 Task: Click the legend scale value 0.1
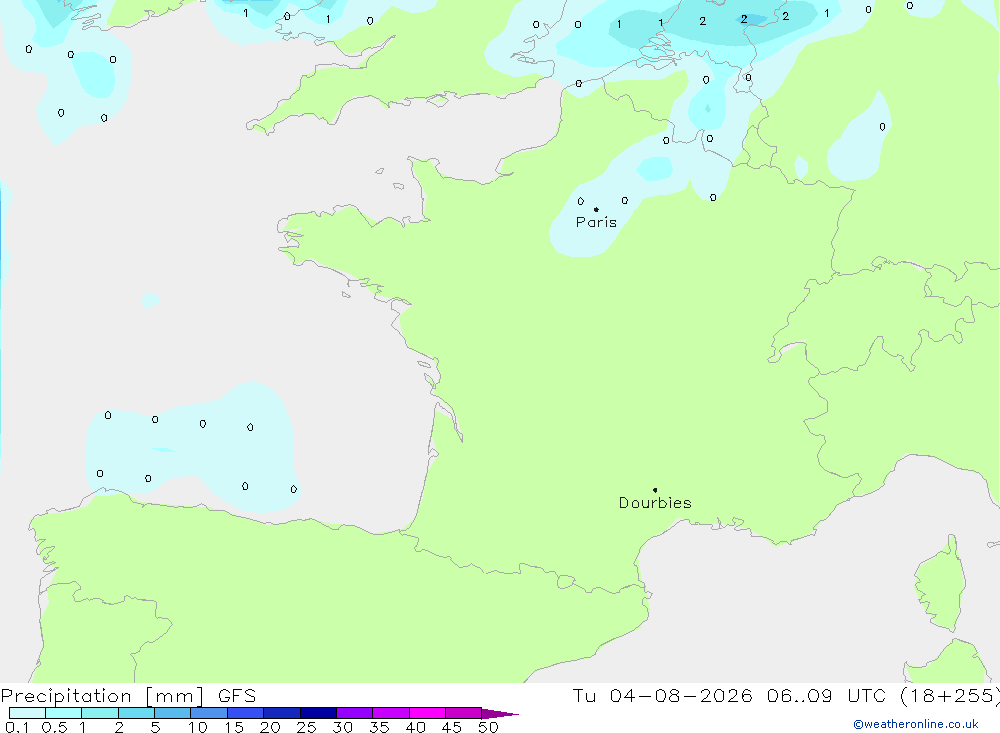[17, 727]
